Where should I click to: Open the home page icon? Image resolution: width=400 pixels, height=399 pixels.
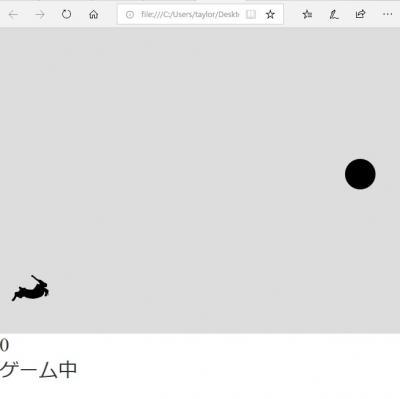94,14
